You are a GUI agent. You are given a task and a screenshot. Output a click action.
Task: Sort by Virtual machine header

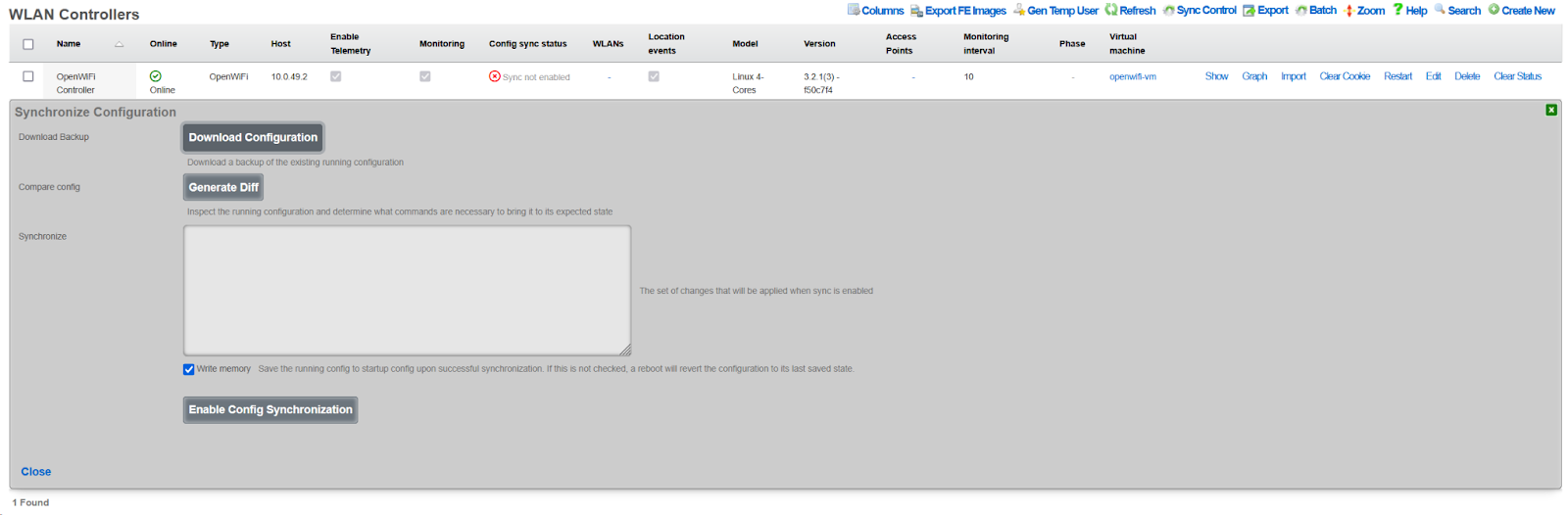pos(1127,44)
